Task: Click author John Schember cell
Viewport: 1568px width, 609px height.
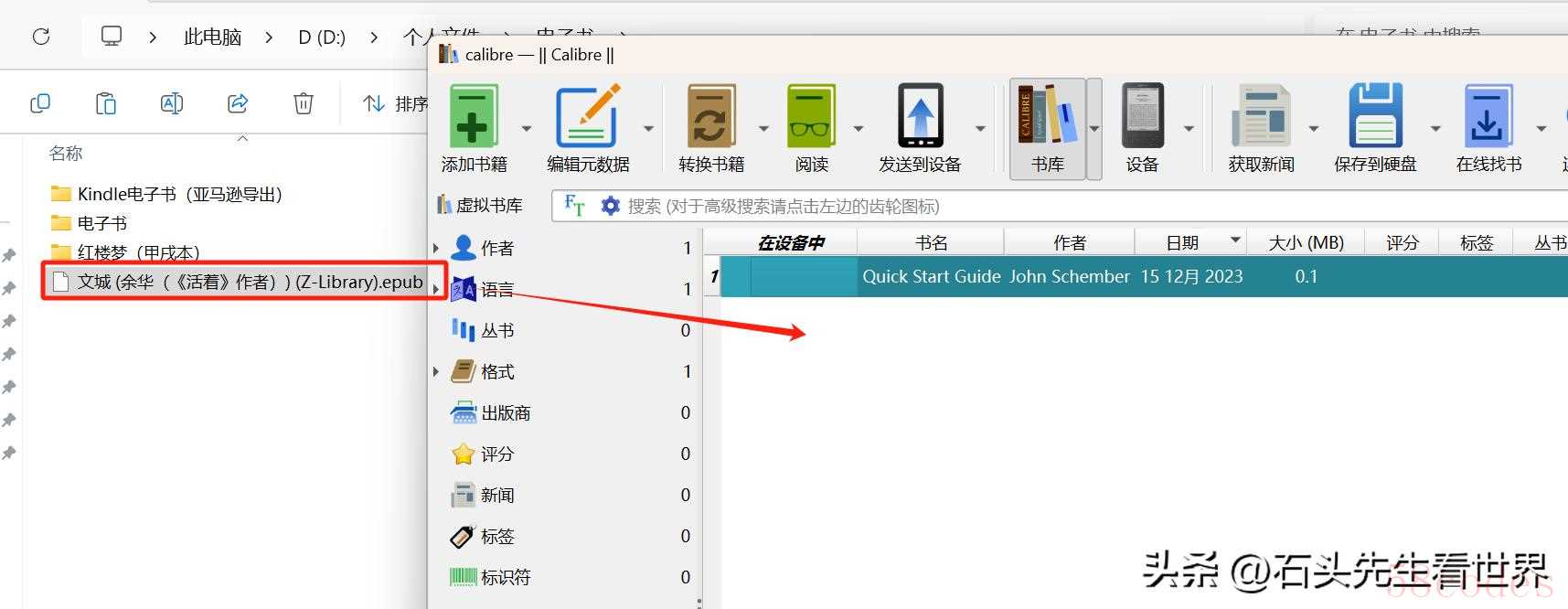Action: (x=1069, y=276)
